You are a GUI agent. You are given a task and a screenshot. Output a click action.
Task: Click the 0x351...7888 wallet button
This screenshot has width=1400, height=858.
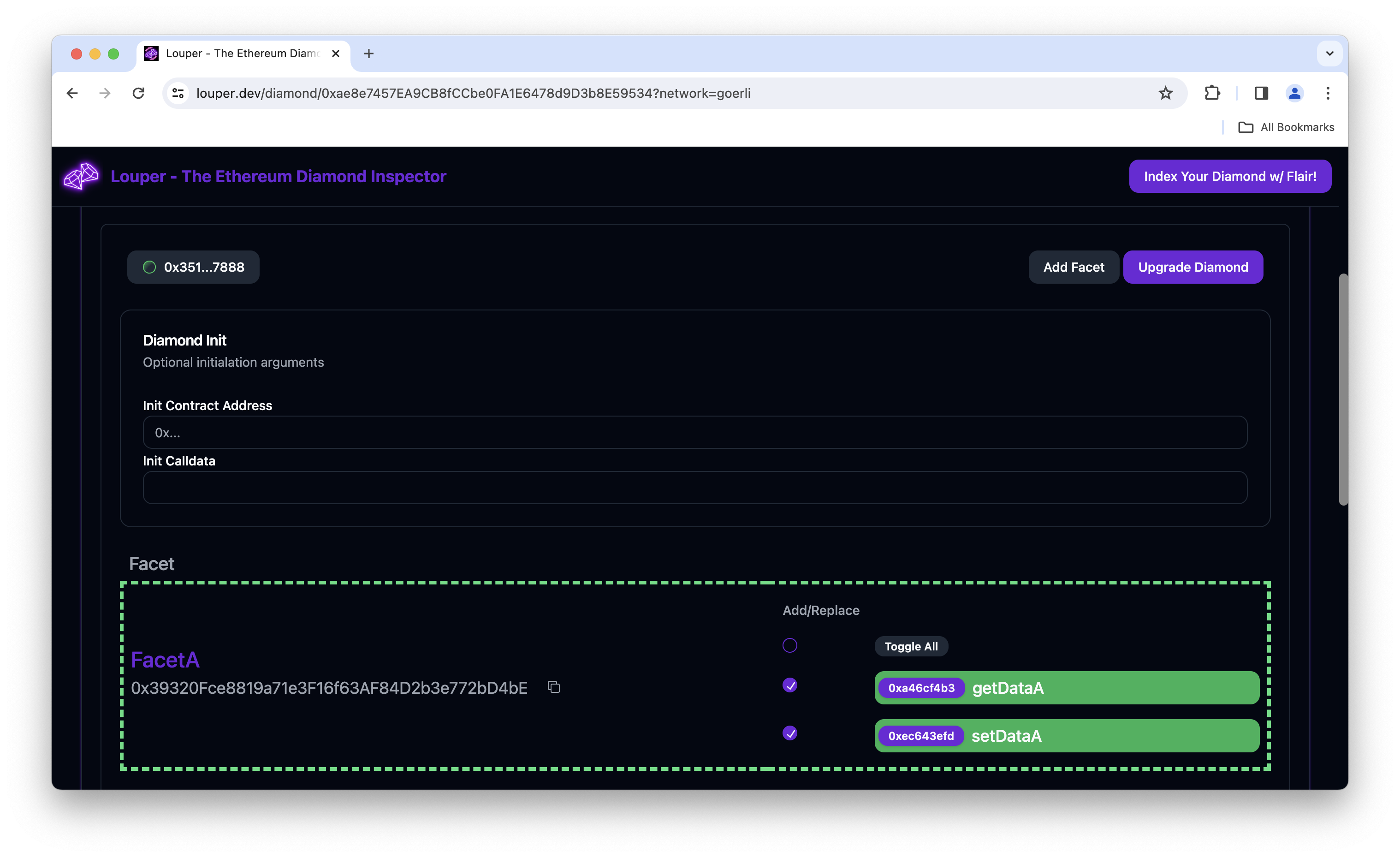point(193,267)
